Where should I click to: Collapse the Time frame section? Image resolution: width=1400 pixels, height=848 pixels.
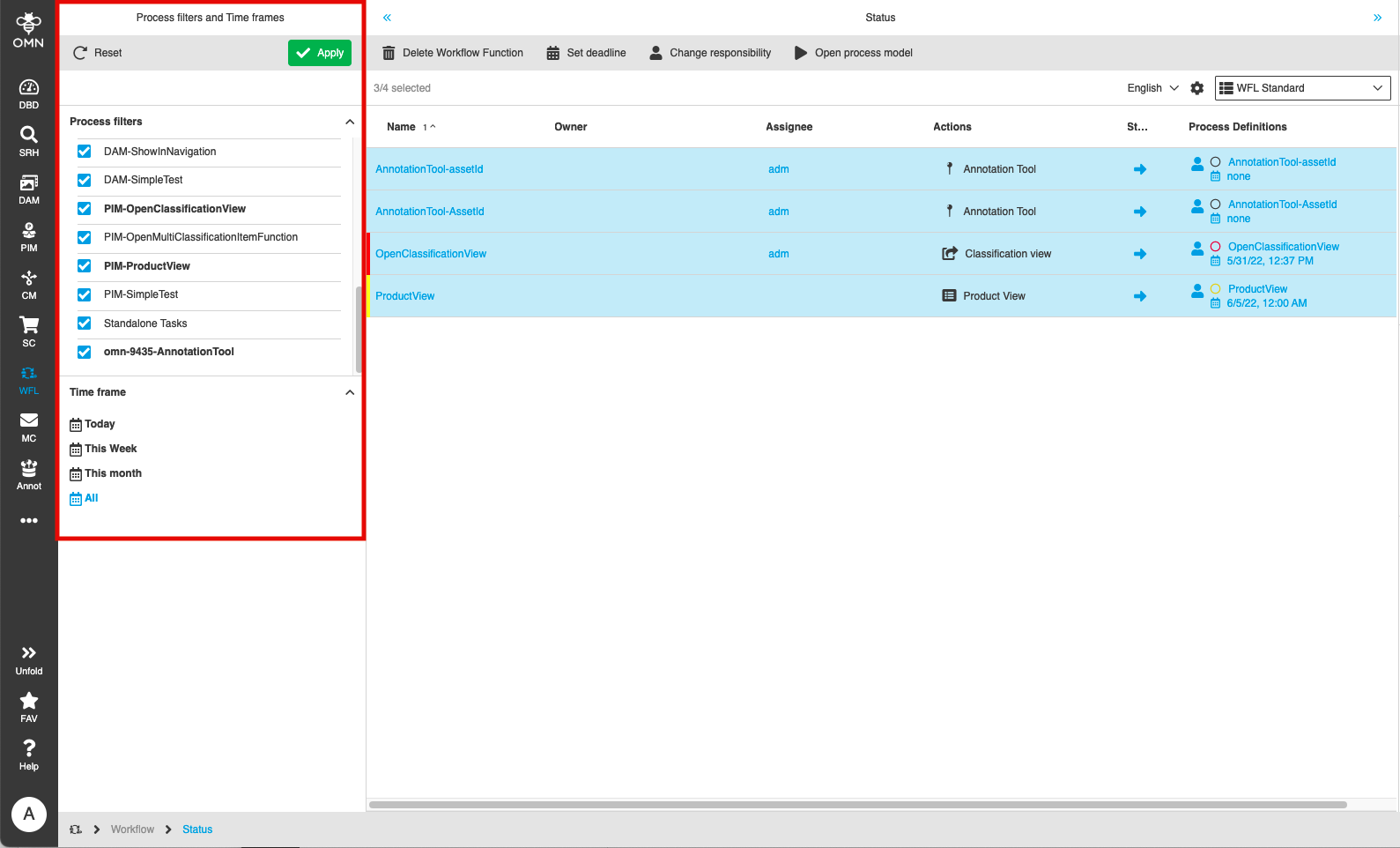coord(350,392)
